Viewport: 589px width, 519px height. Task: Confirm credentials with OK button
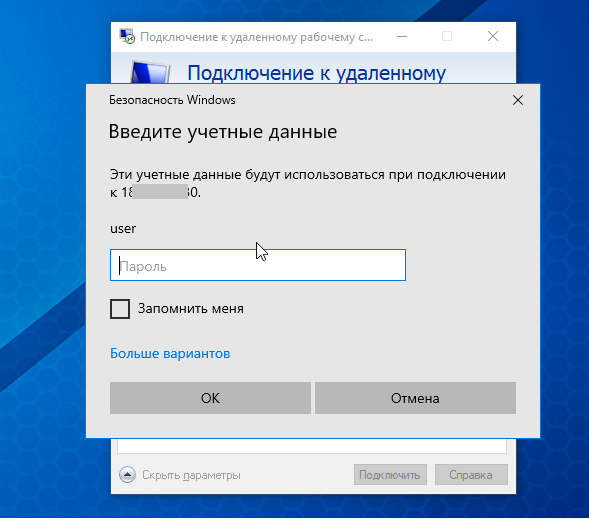tap(210, 398)
